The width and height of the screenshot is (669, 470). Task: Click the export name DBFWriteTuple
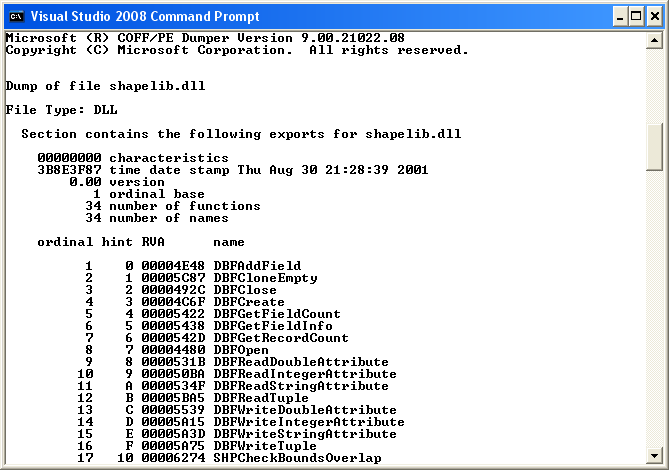(265, 445)
